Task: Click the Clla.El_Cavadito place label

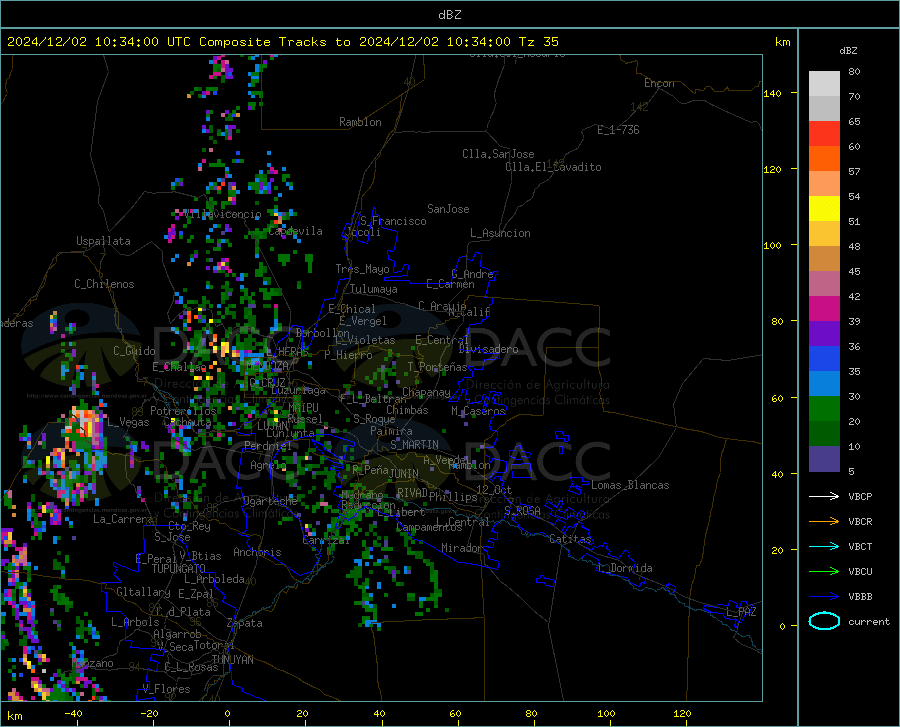Action: (x=553, y=167)
